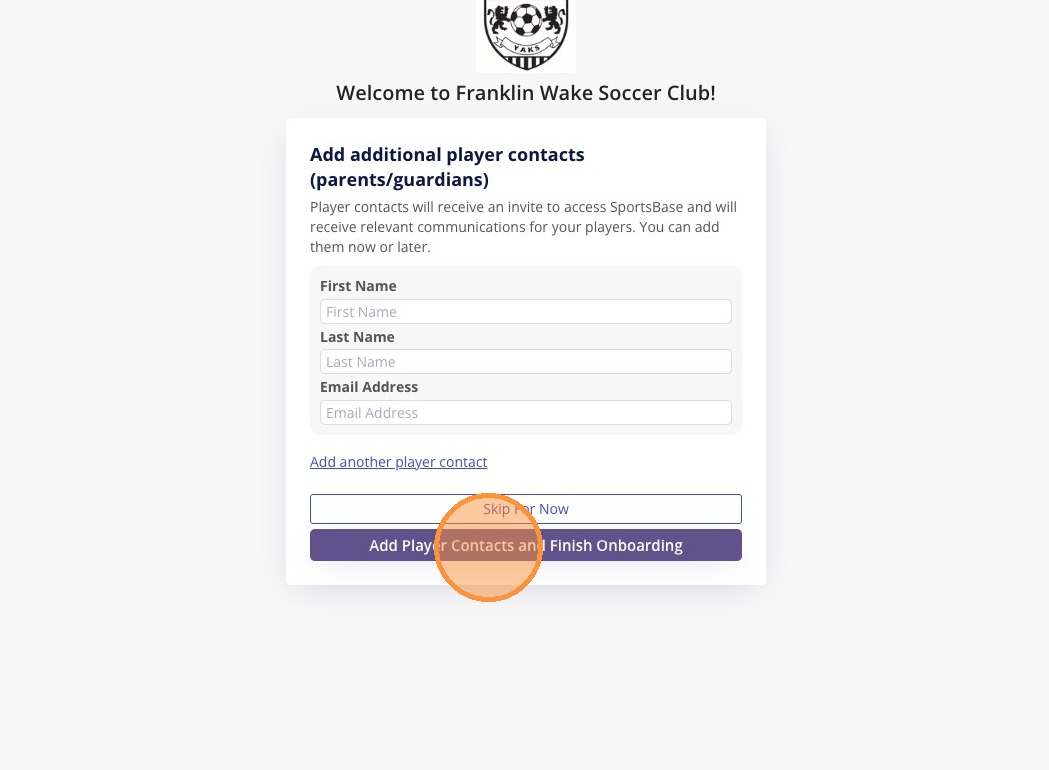Click the left lion on the crest
Viewport: 1049px width, 770px height.
[x=498, y=18]
